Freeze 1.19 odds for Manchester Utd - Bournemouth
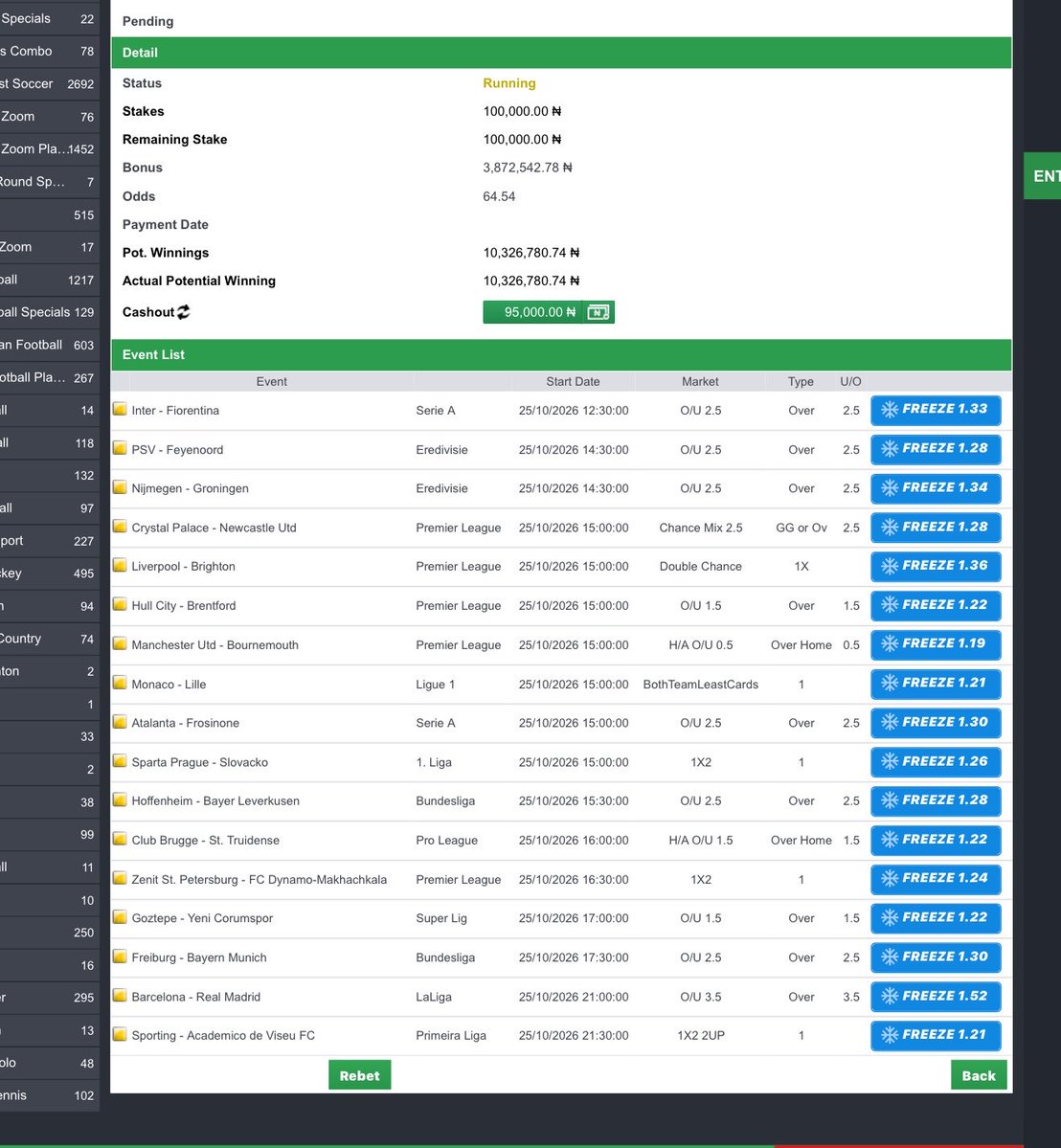Screen dimensions: 1061x1148 936,644
